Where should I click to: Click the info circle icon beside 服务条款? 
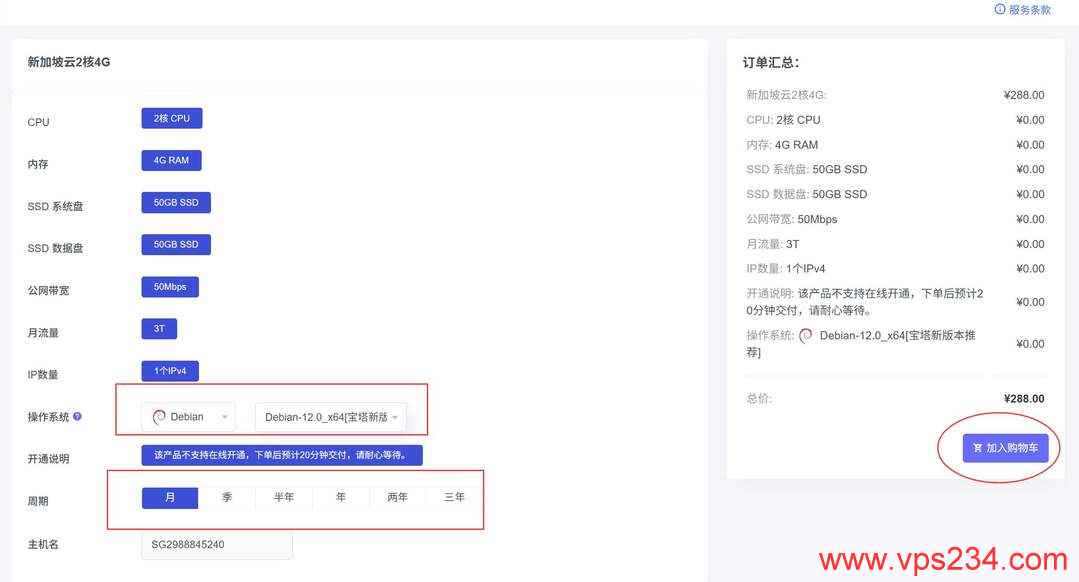coord(999,9)
